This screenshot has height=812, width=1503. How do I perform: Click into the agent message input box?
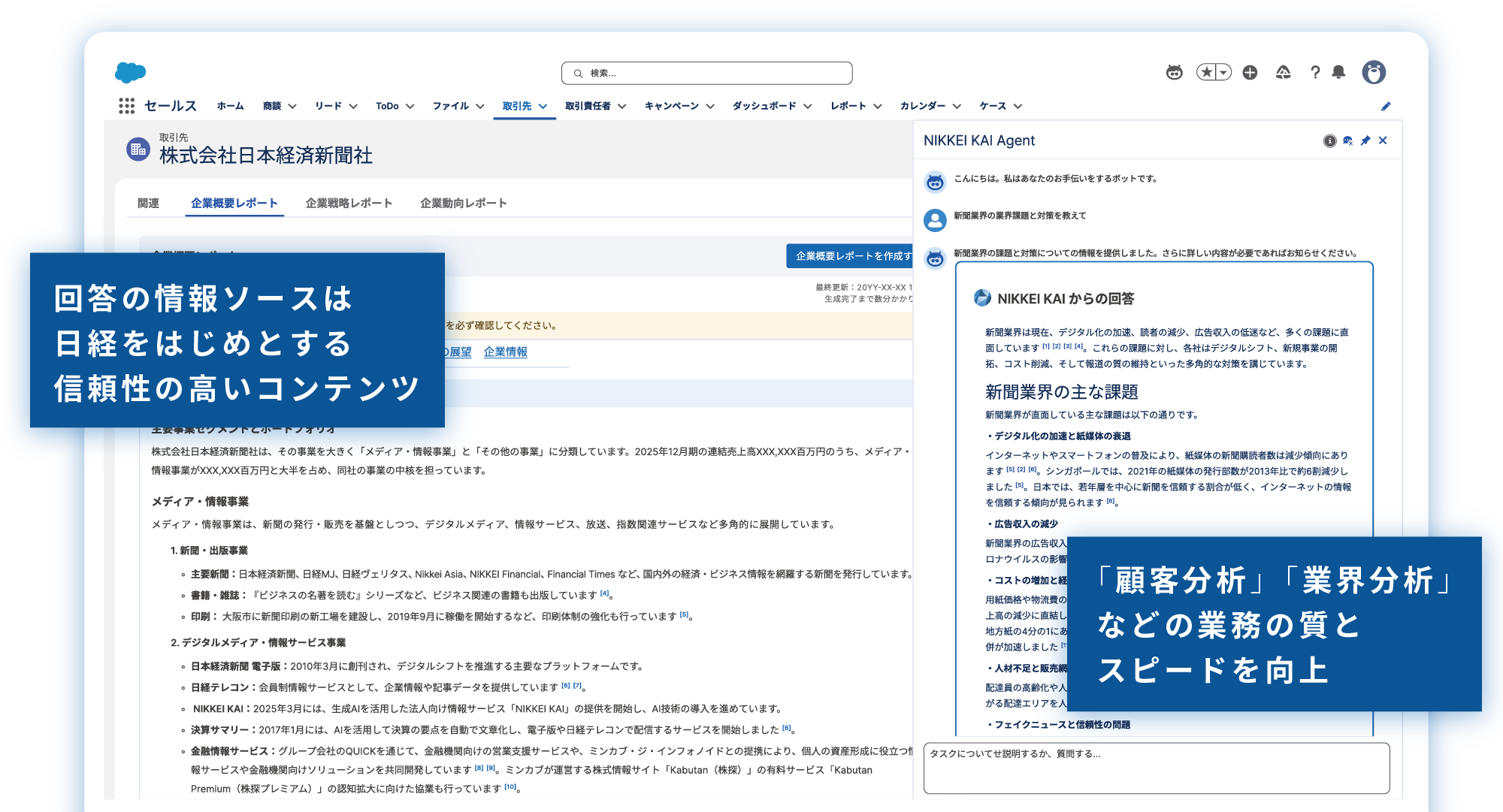[1157, 768]
